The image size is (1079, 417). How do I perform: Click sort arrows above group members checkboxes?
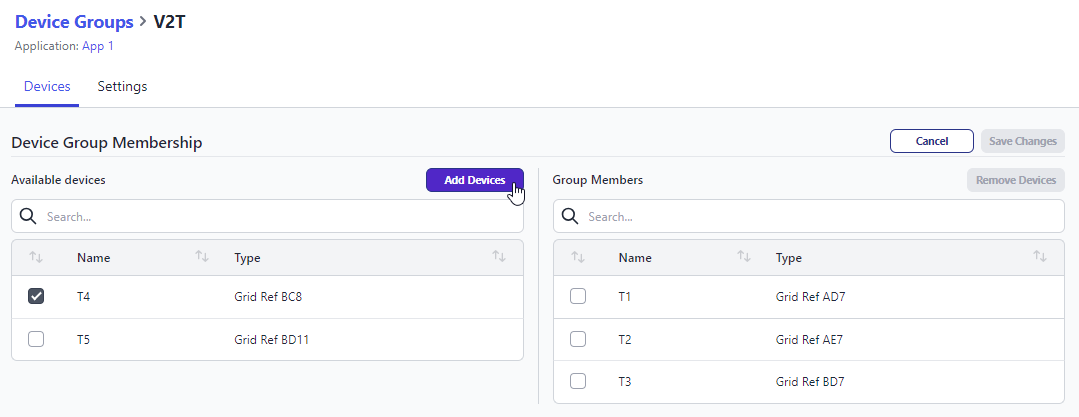tap(578, 257)
